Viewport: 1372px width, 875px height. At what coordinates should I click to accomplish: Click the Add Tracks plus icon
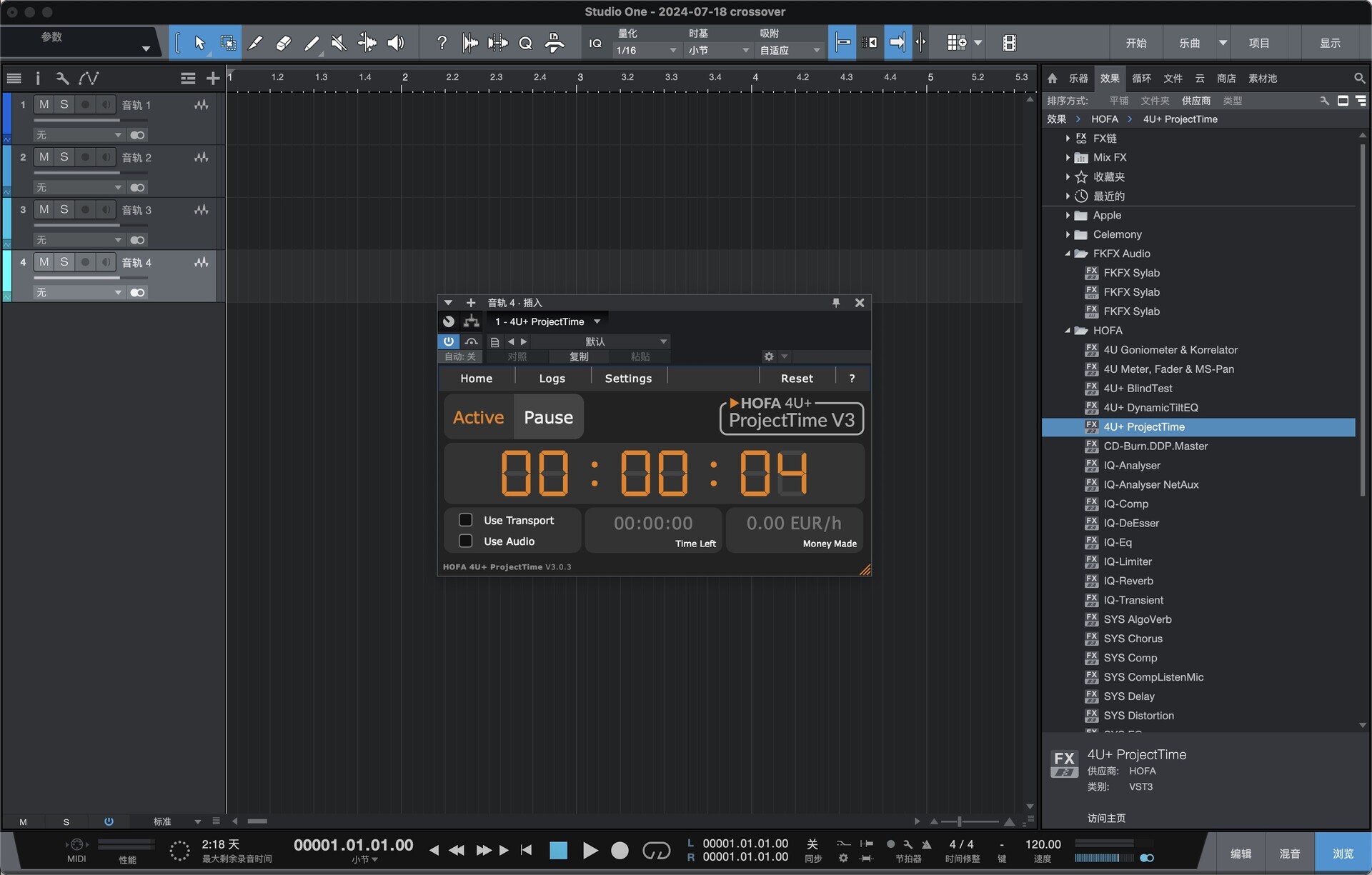212,79
